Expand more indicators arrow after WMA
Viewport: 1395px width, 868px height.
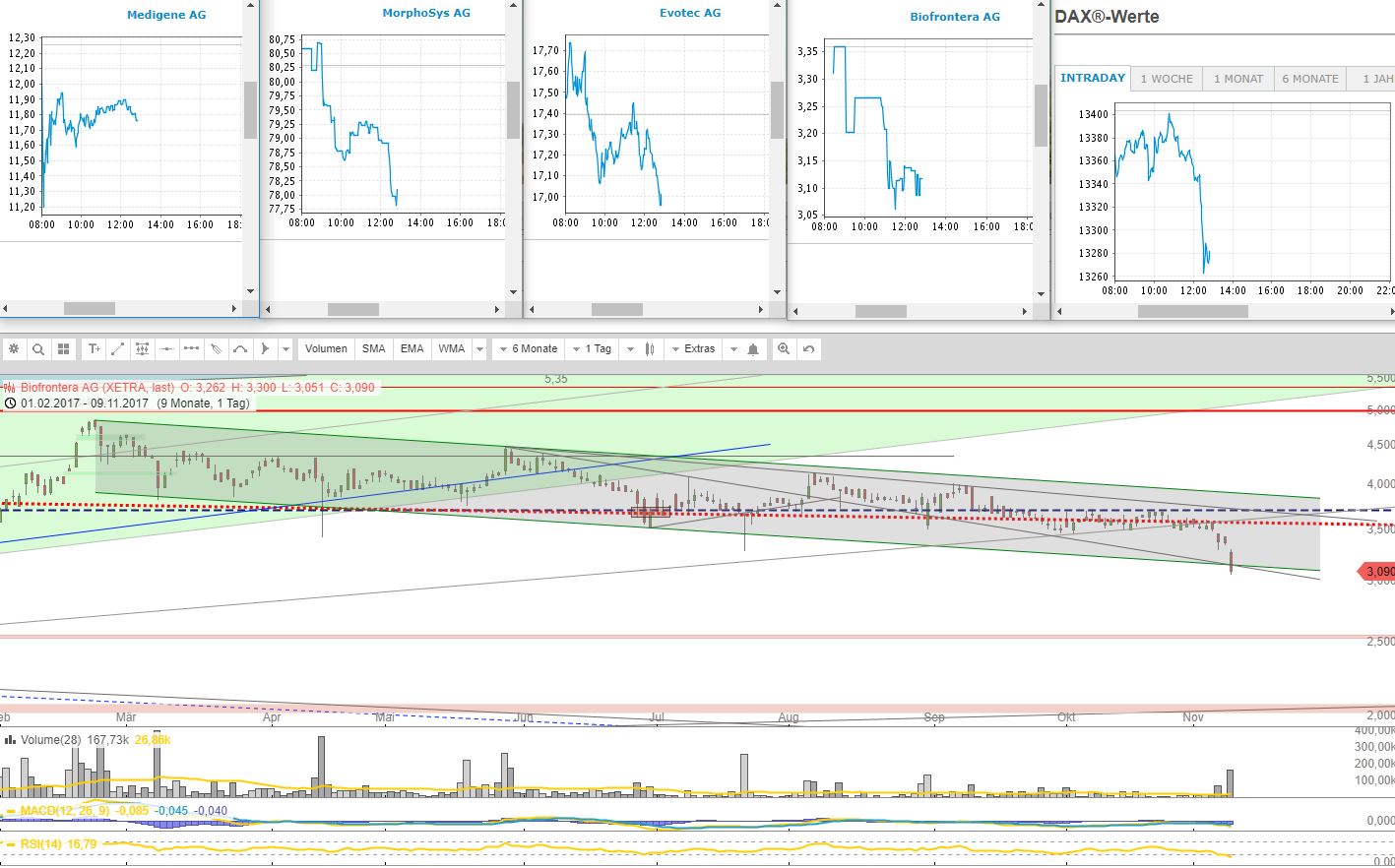[x=479, y=349]
